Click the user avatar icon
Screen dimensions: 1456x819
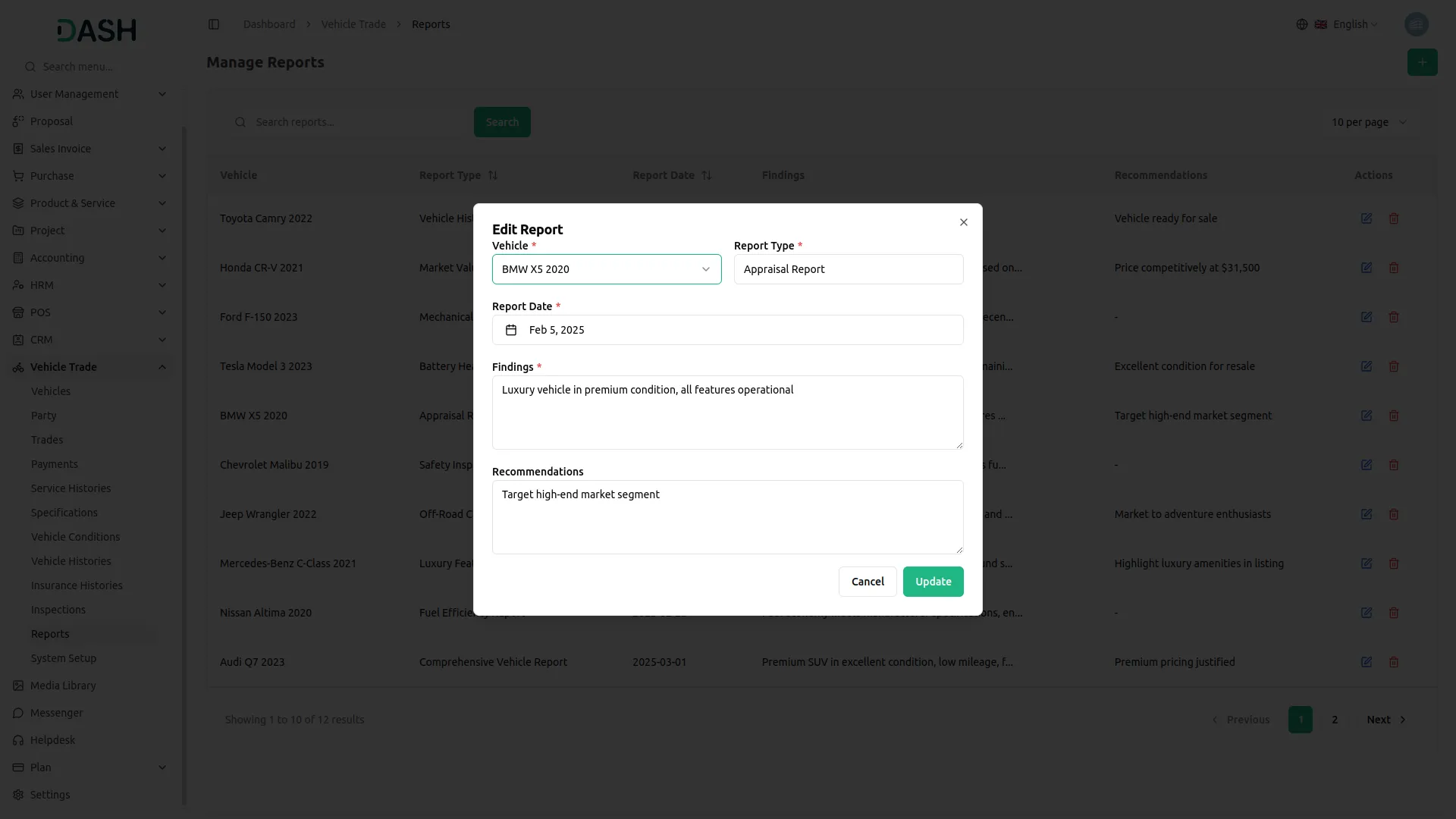[x=1416, y=24]
